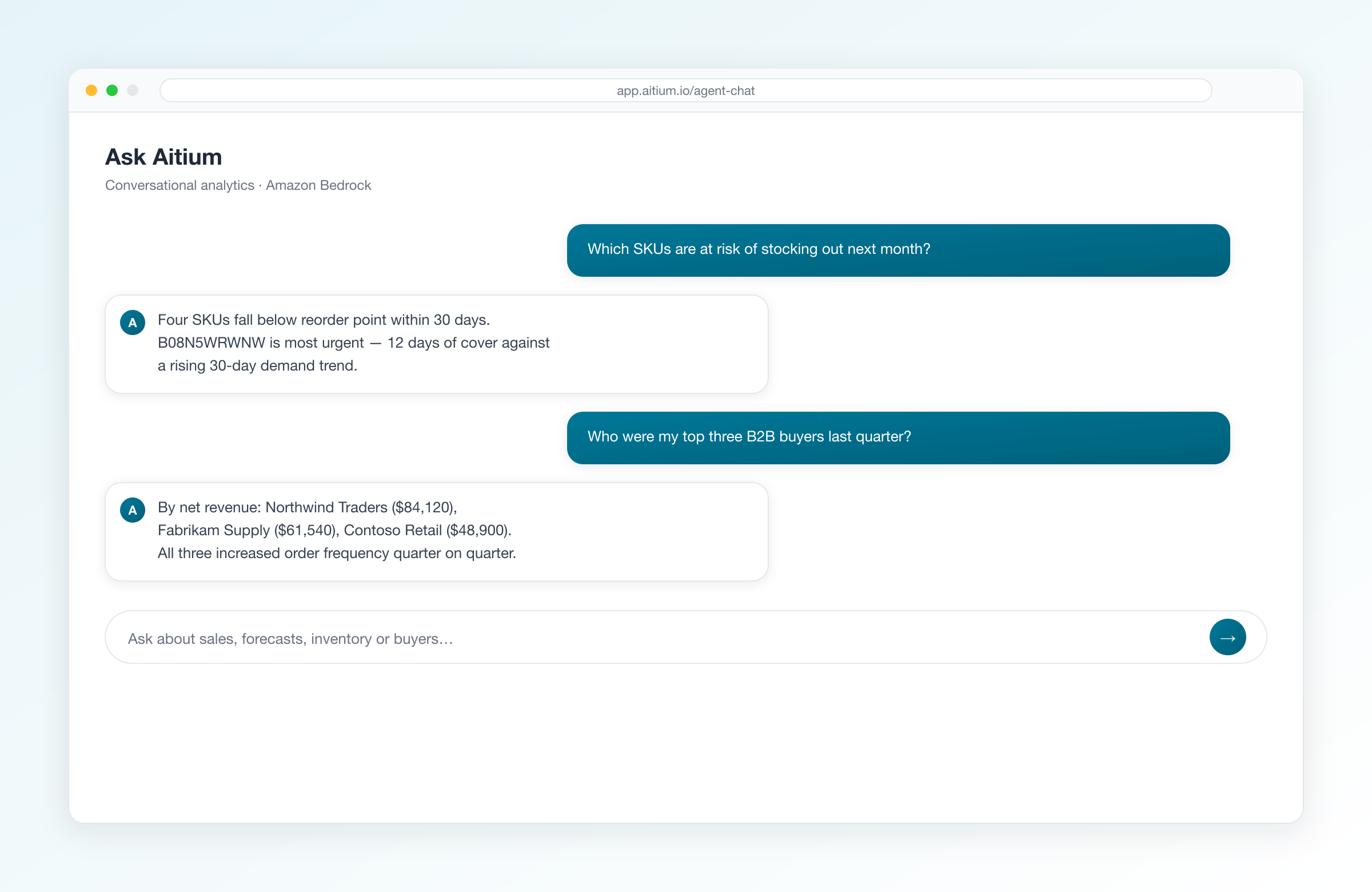The height and width of the screenshot is (892, 1372).
Task: Click the Ask Aitium heading
Action: click(x=163, y=157)
